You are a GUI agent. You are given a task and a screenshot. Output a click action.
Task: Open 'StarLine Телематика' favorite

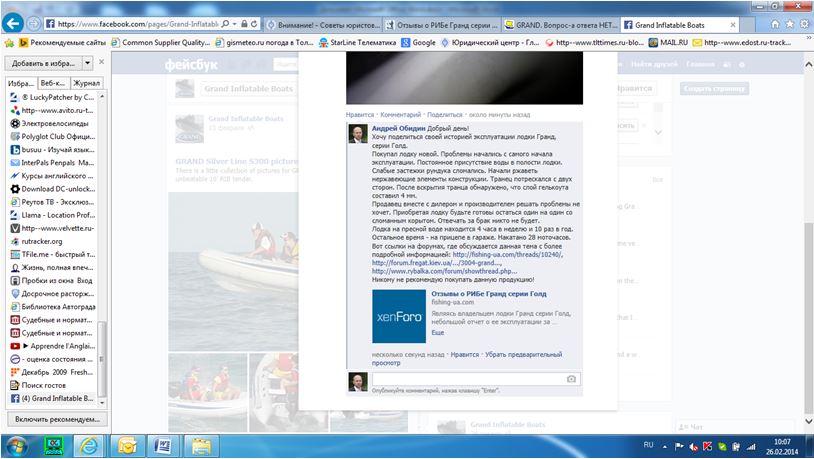(358, 43)
